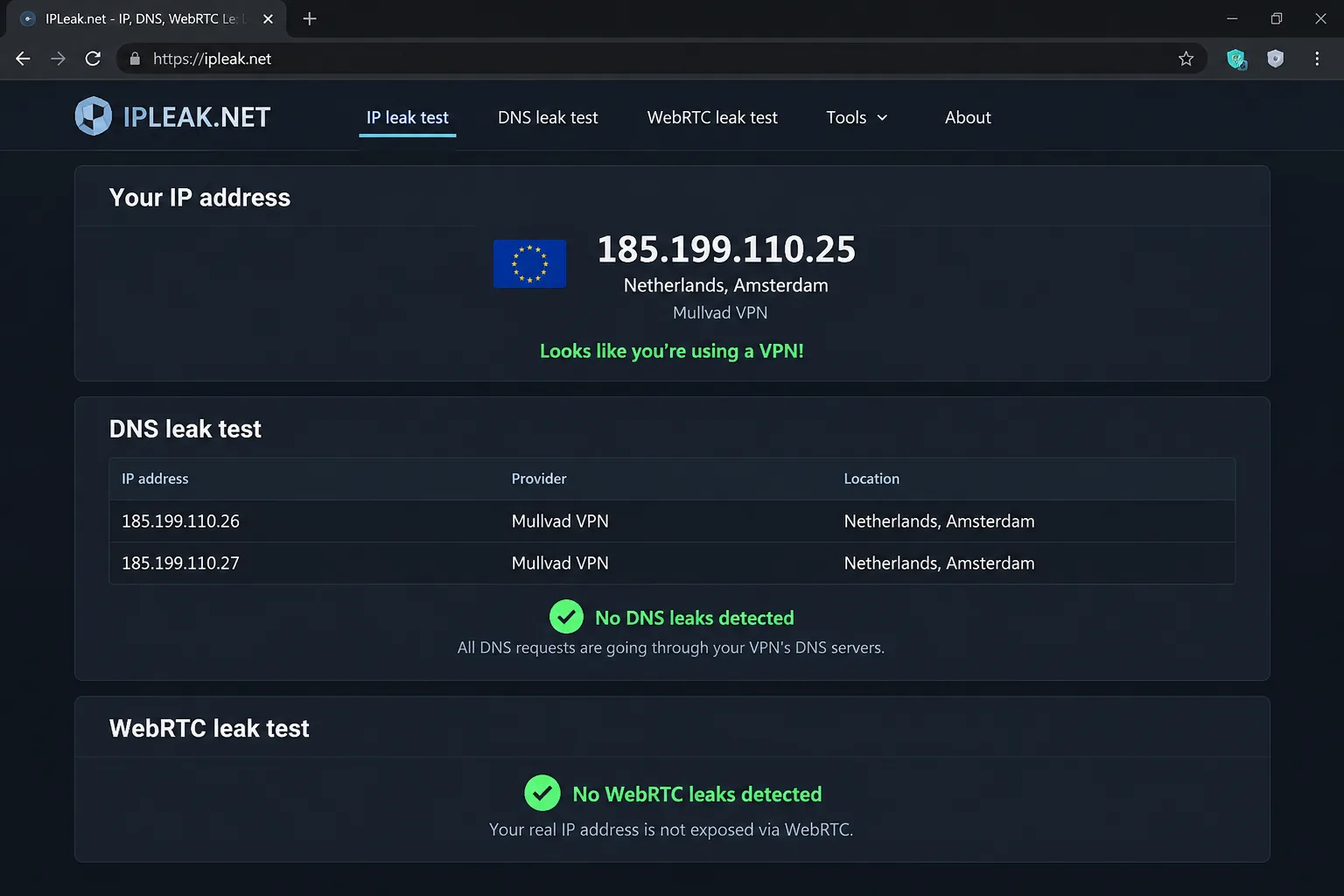Click 'No DNS leaks detected' message
1344x896 pixels.
pyautogui.click(x=695, y=618)
